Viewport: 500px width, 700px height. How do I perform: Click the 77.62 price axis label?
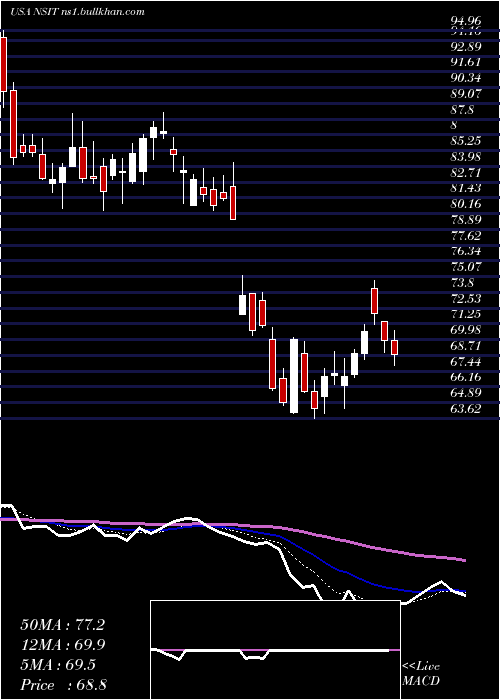tap(466, 235)
